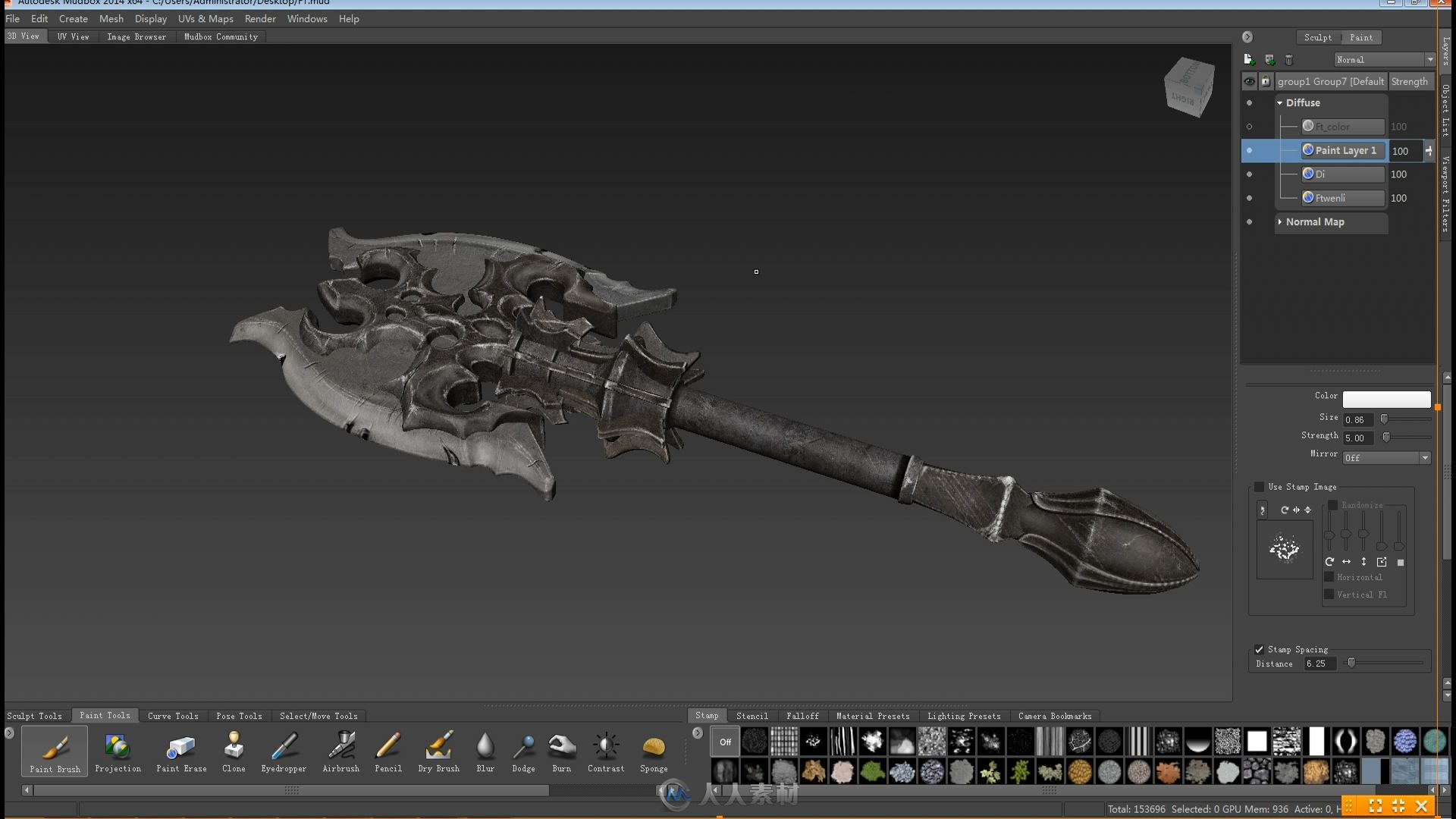Toggle visibility dot of Diffuse channel
The width and height of the screenshot is (1456, 819).
1249,103
